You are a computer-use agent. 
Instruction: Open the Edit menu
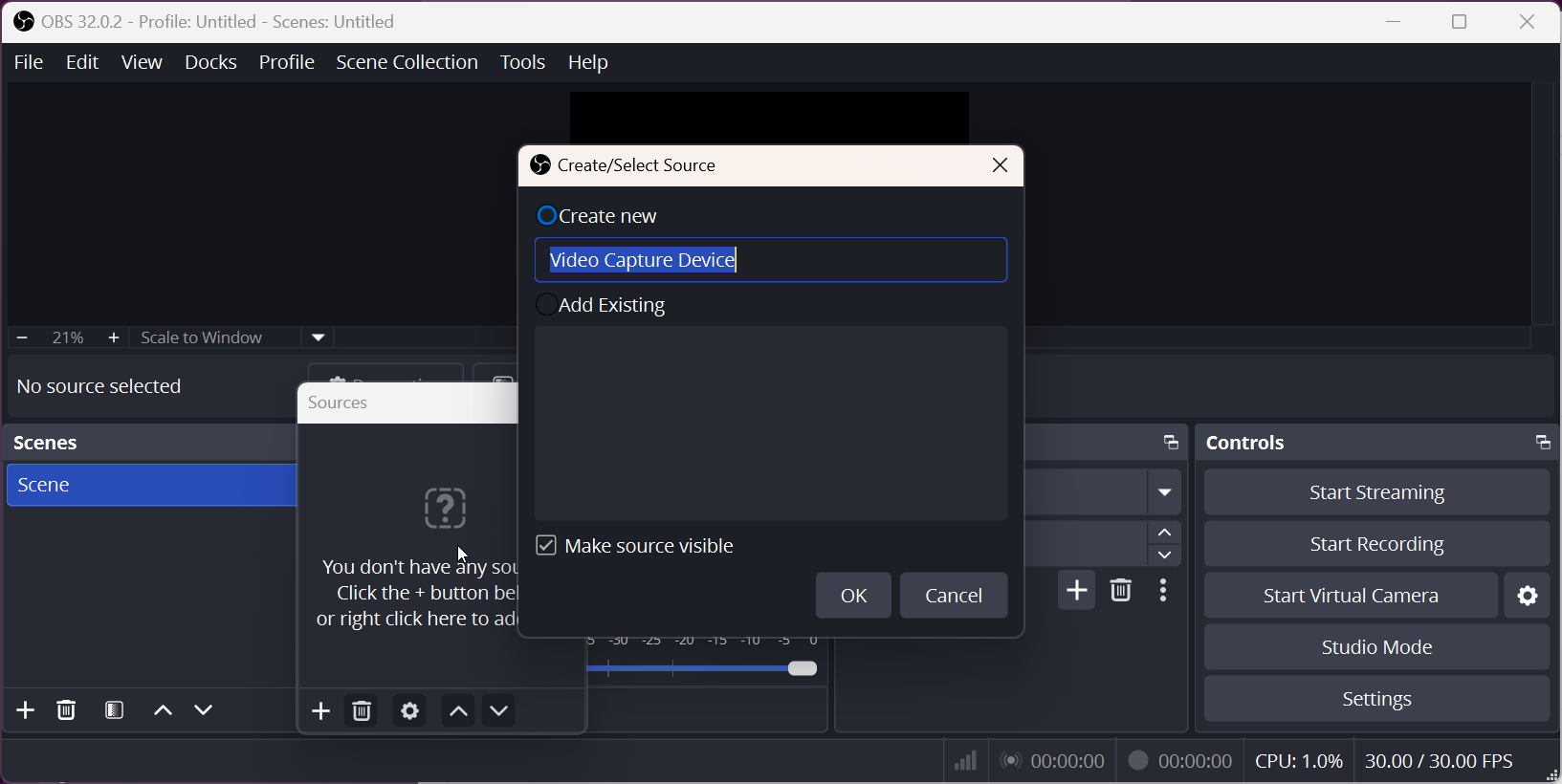pyautogui.click(x=82, y=62)
